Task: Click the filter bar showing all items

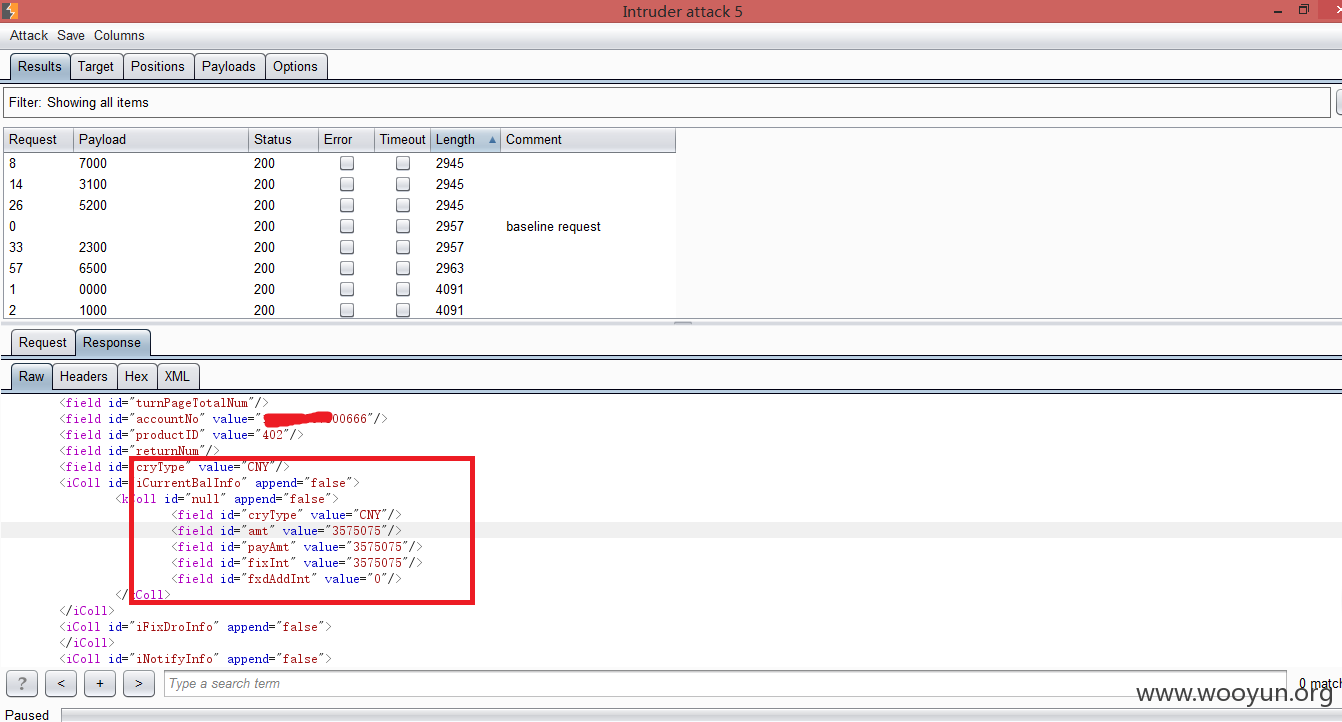Action: coord(667,103)
